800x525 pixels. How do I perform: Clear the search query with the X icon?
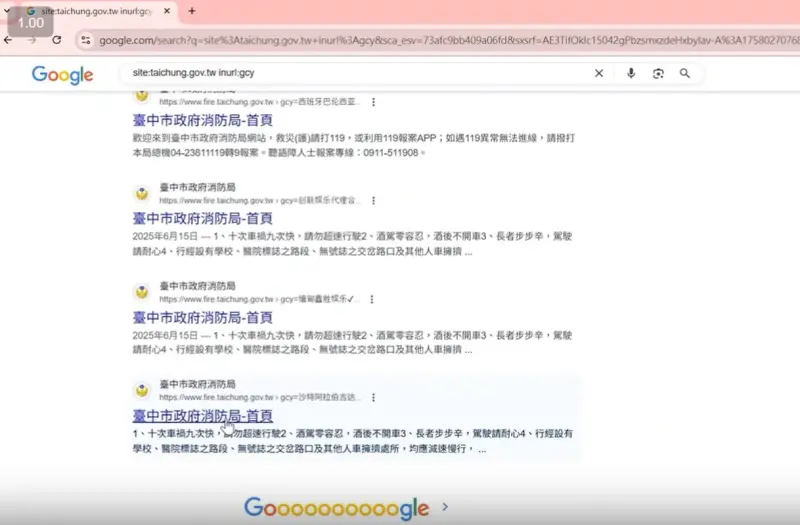tap(599, 73)
